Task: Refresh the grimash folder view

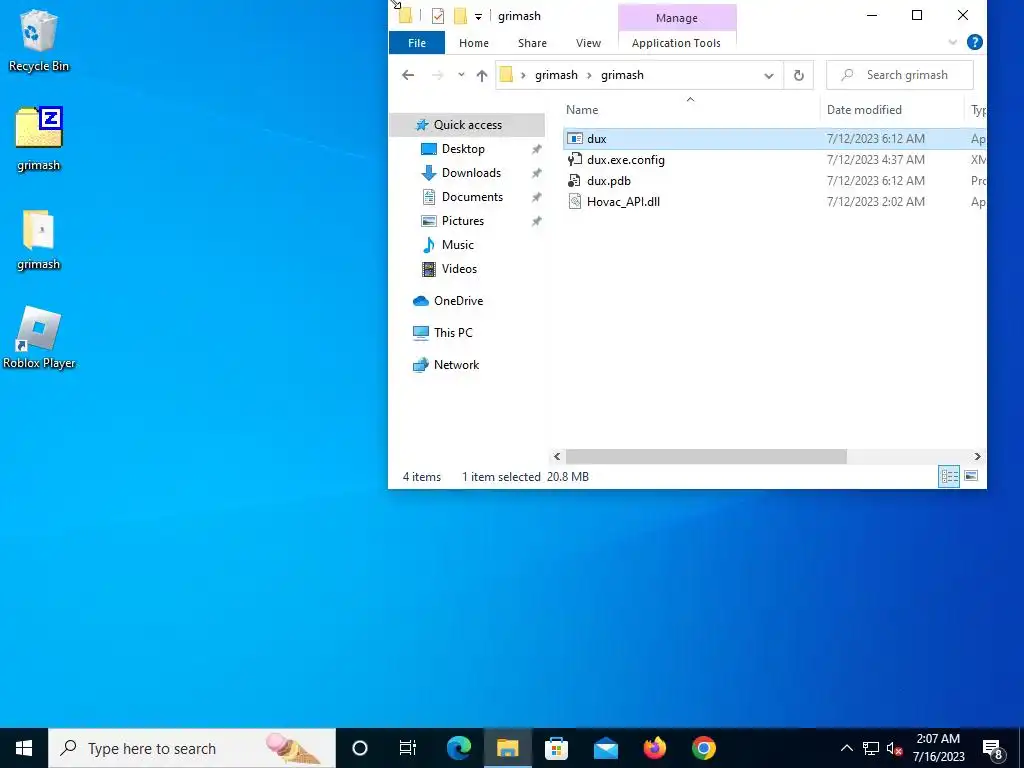Action: [798, 76]
